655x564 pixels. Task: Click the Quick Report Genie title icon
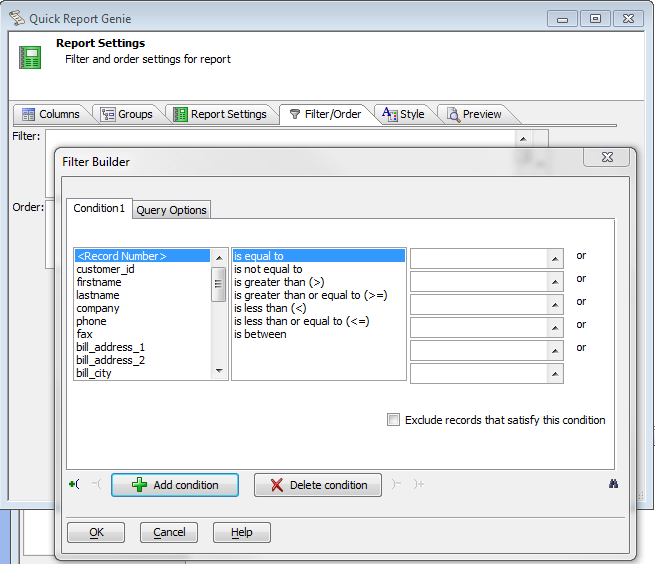(17, 18)
